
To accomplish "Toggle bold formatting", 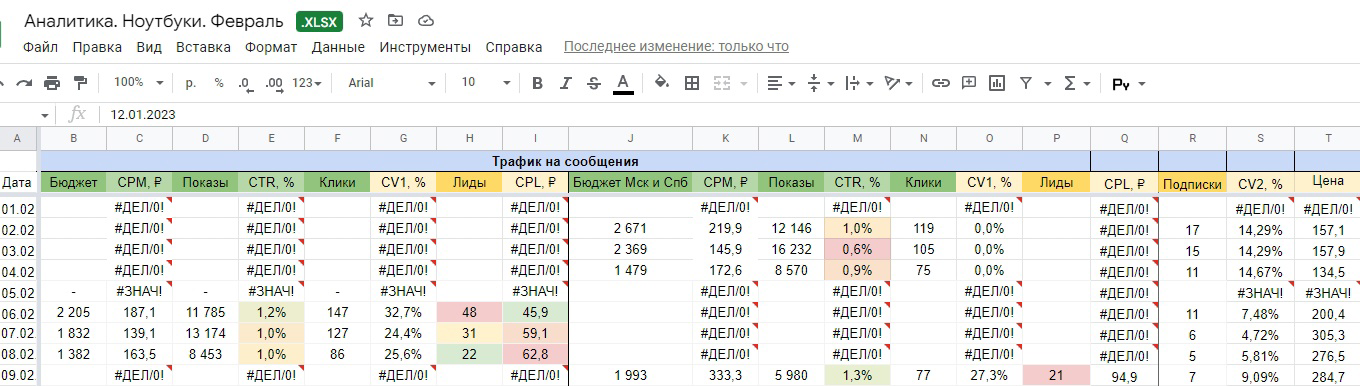I will point(537,83).
